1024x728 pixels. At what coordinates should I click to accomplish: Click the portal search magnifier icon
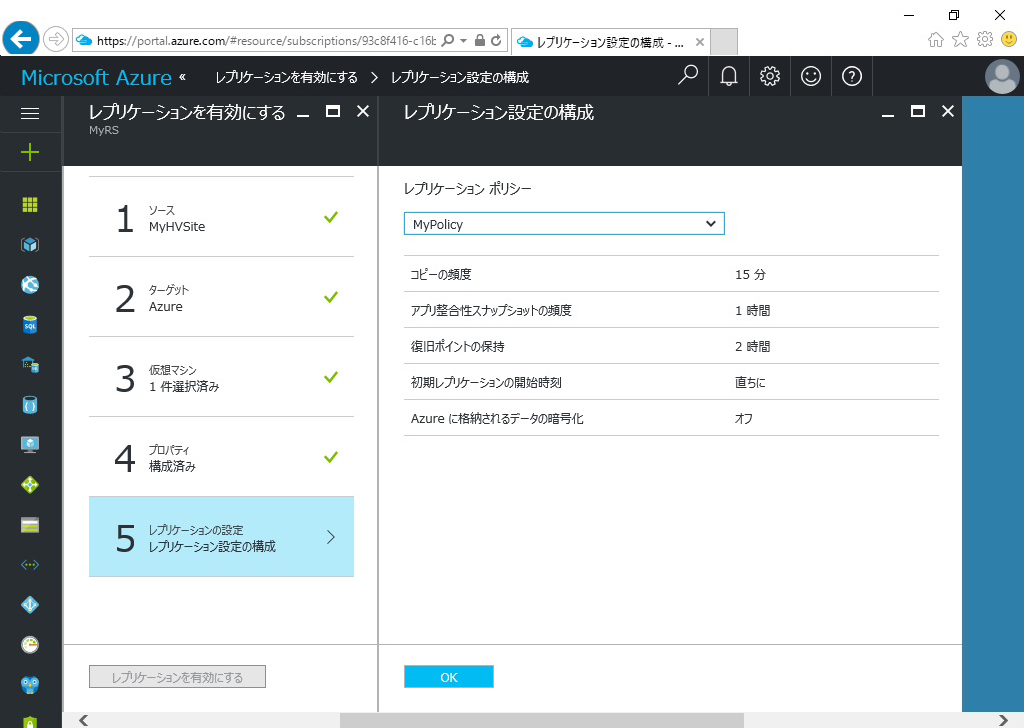[x=688, y=76]
